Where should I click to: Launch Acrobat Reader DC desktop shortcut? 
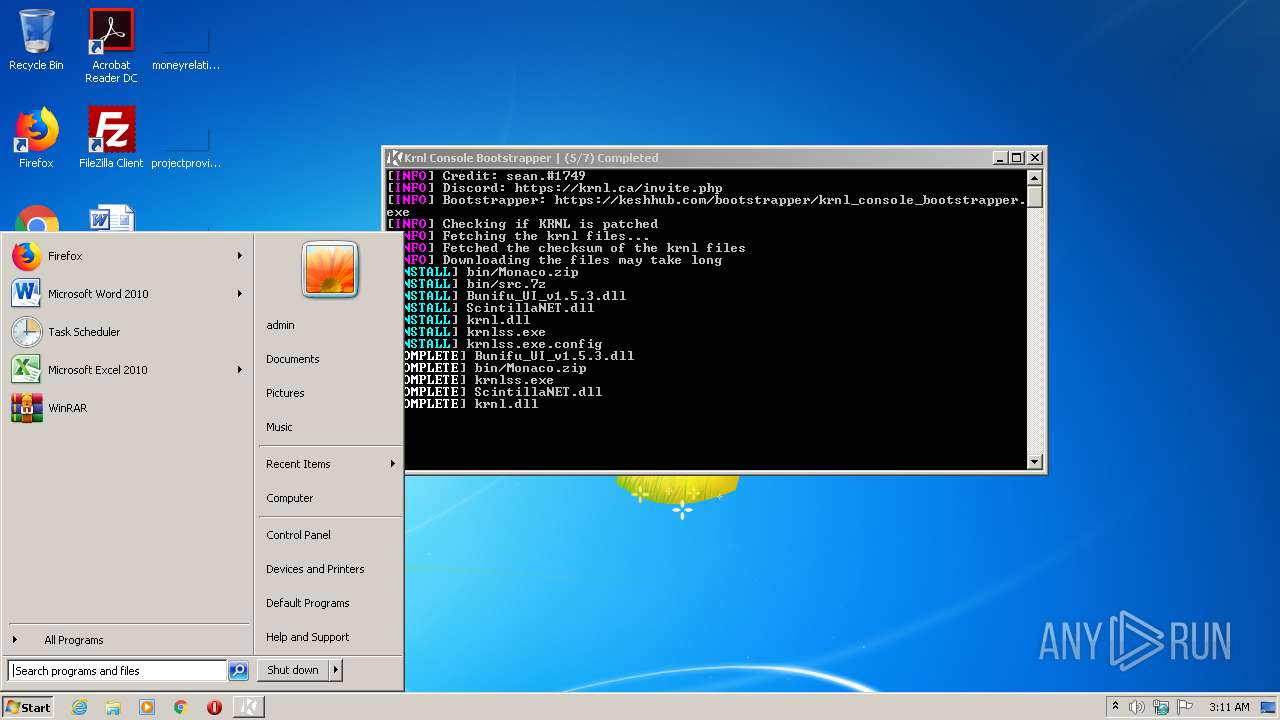[x=111, y=46]
